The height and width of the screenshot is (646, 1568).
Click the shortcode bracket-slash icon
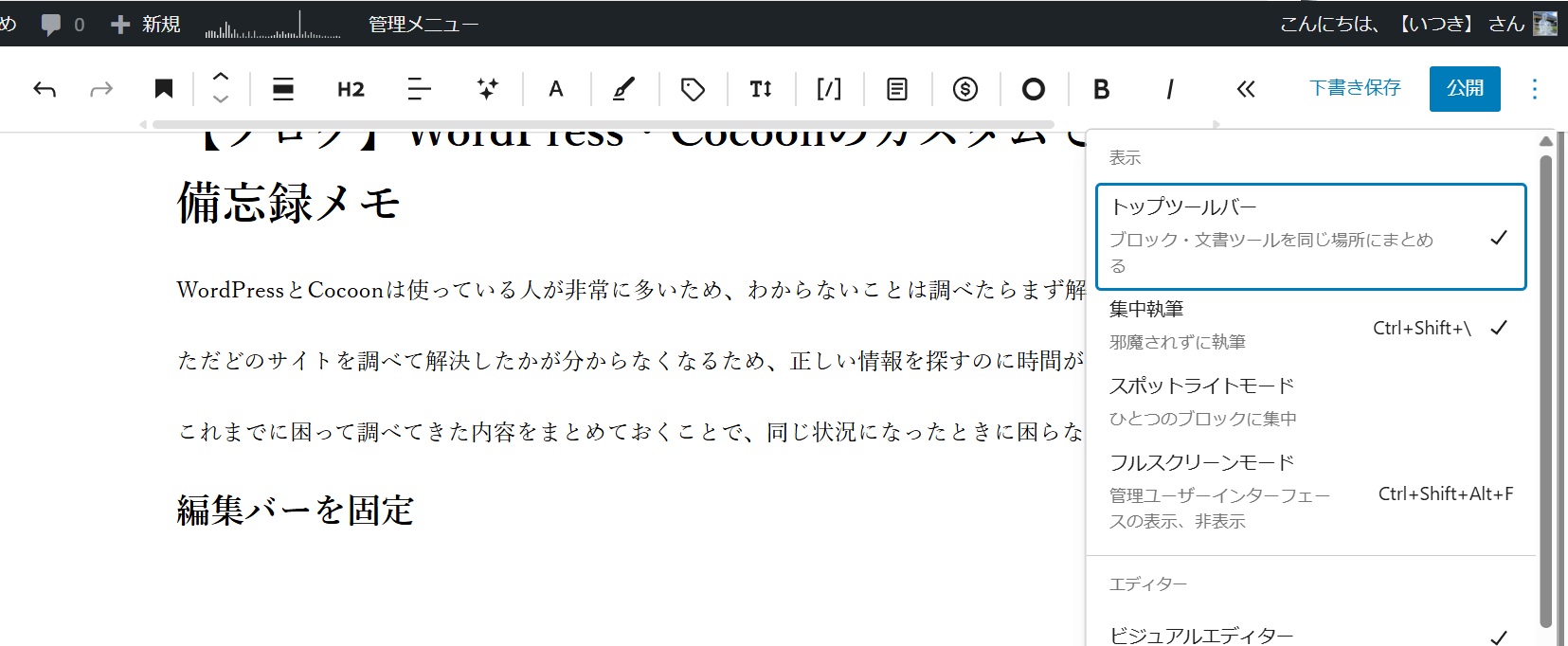pos(829,89)
